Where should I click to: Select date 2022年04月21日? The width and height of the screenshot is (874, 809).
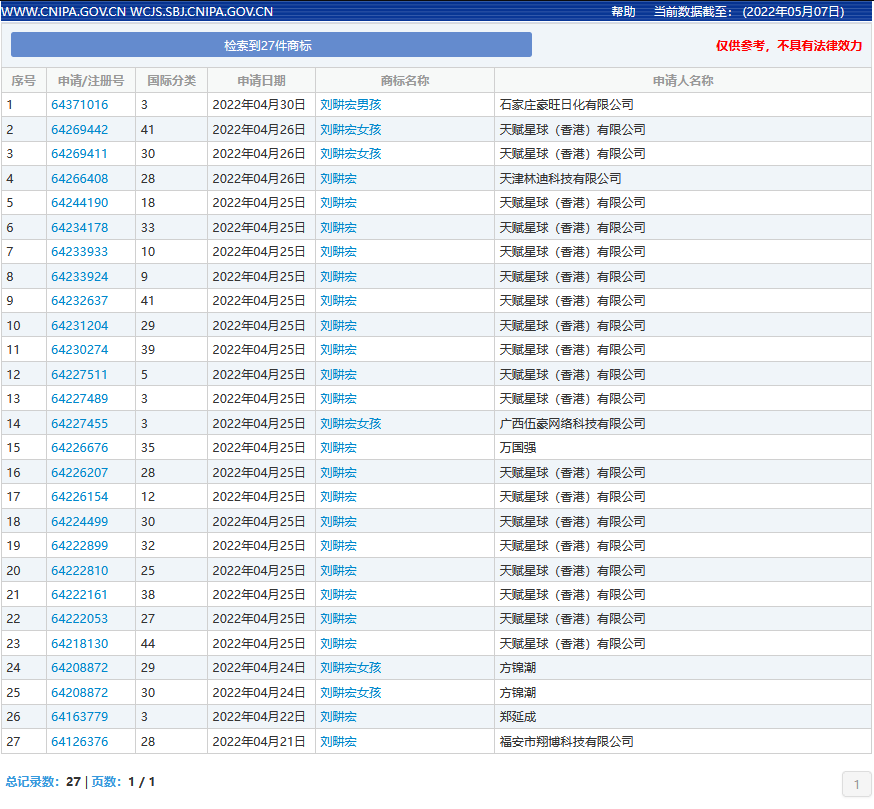pos(259,742)
